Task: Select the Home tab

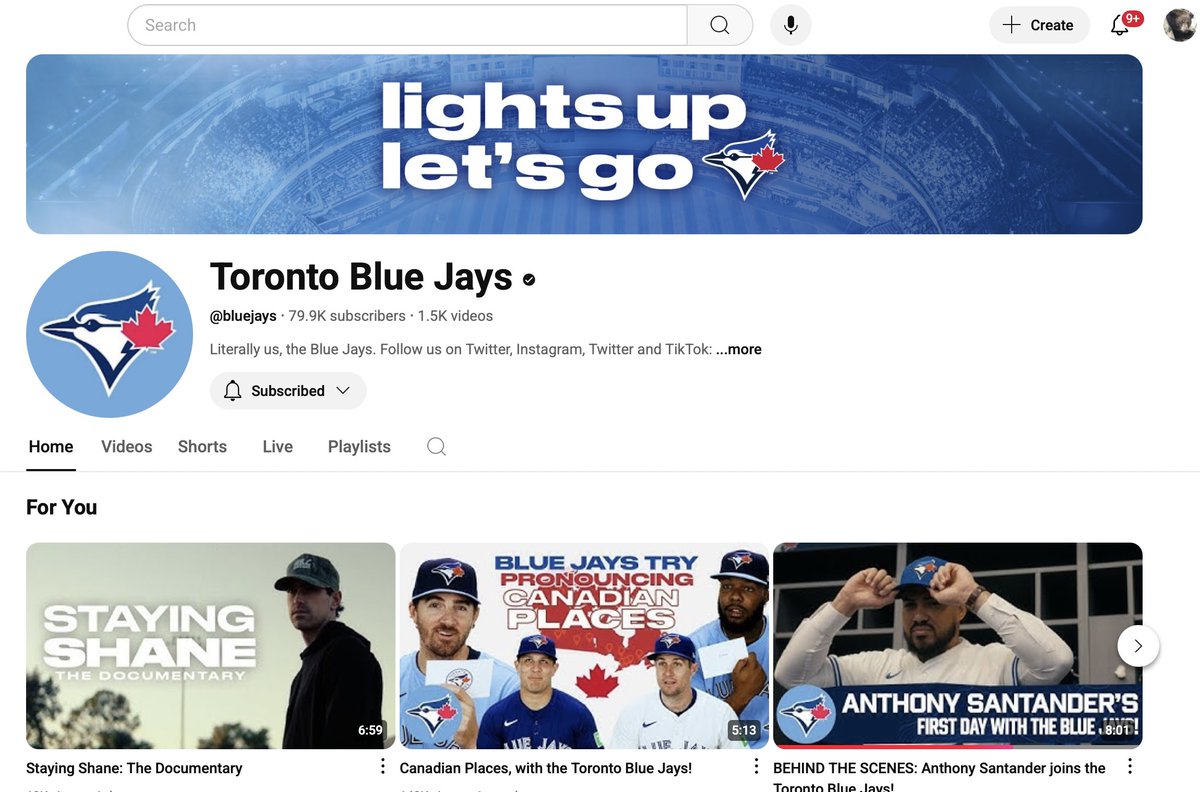Action: click(x=51, y=447)
